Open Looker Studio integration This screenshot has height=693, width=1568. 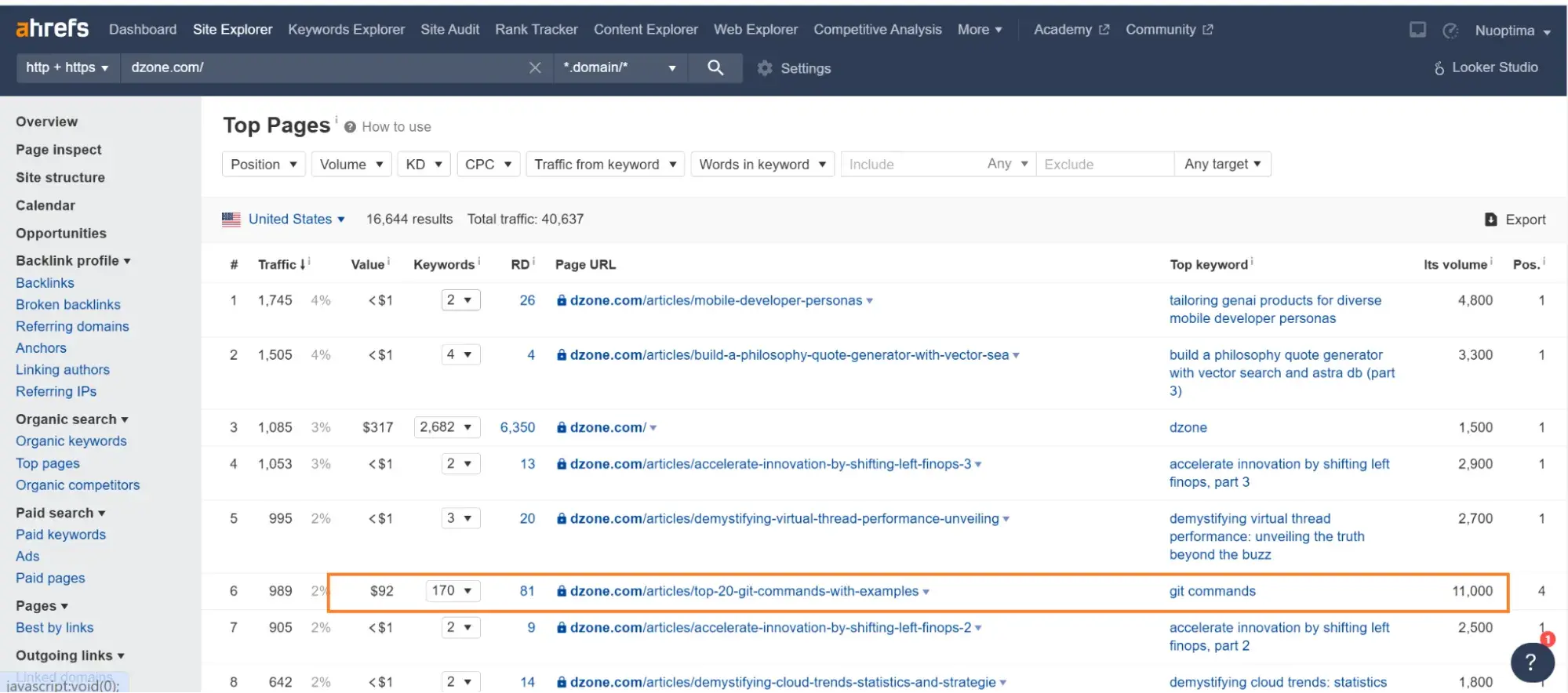[1486, 67]
